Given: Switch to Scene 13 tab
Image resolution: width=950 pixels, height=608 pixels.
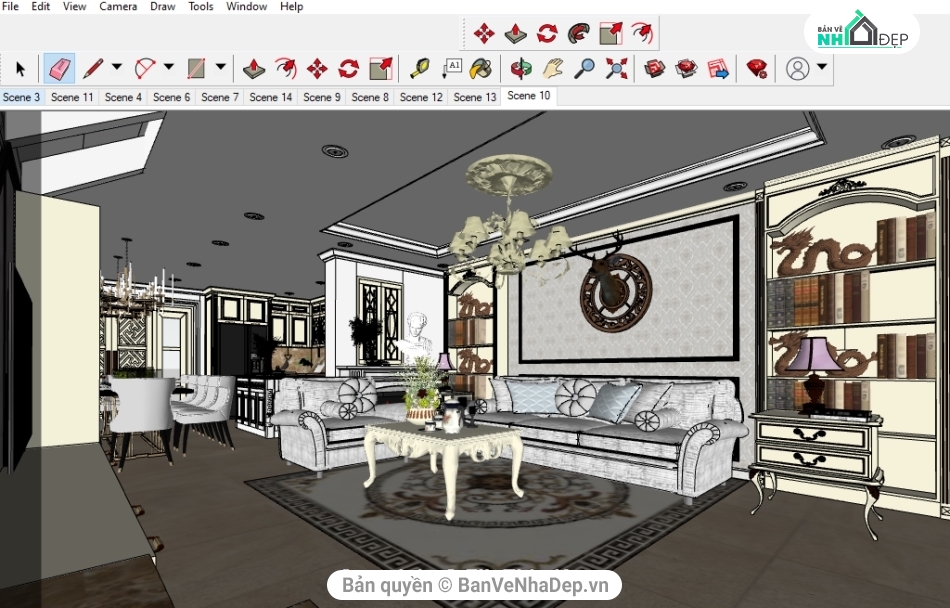Looking at the screenshot, I should pyautogui.click(x=475, y=97).
